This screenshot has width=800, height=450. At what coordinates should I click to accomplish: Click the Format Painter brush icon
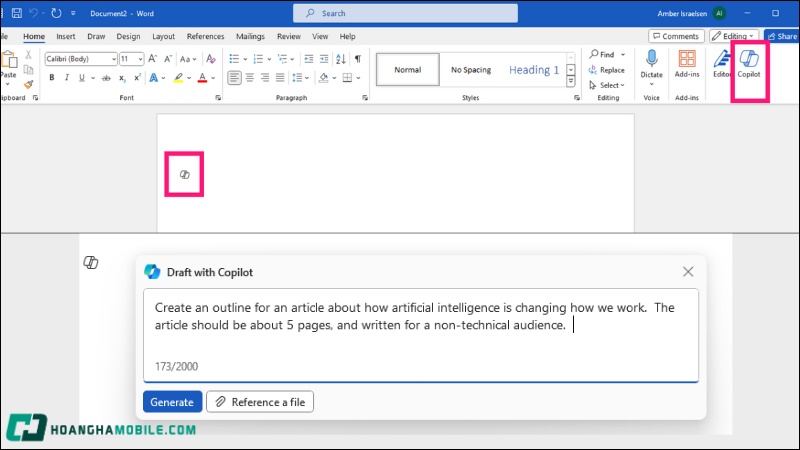point(29,85)
